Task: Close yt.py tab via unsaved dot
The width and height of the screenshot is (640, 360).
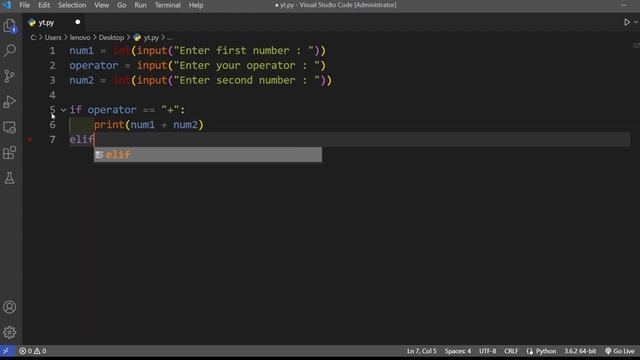Action: coord(78,22)
